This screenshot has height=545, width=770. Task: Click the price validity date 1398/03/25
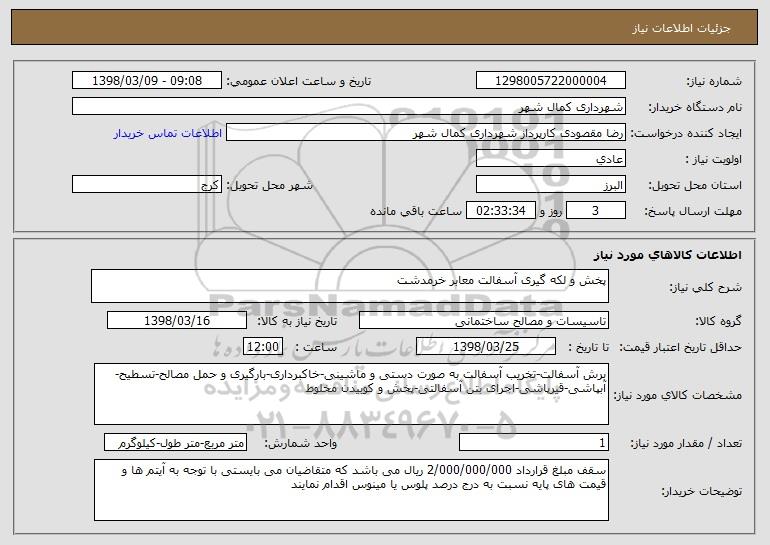coord(486,346)
